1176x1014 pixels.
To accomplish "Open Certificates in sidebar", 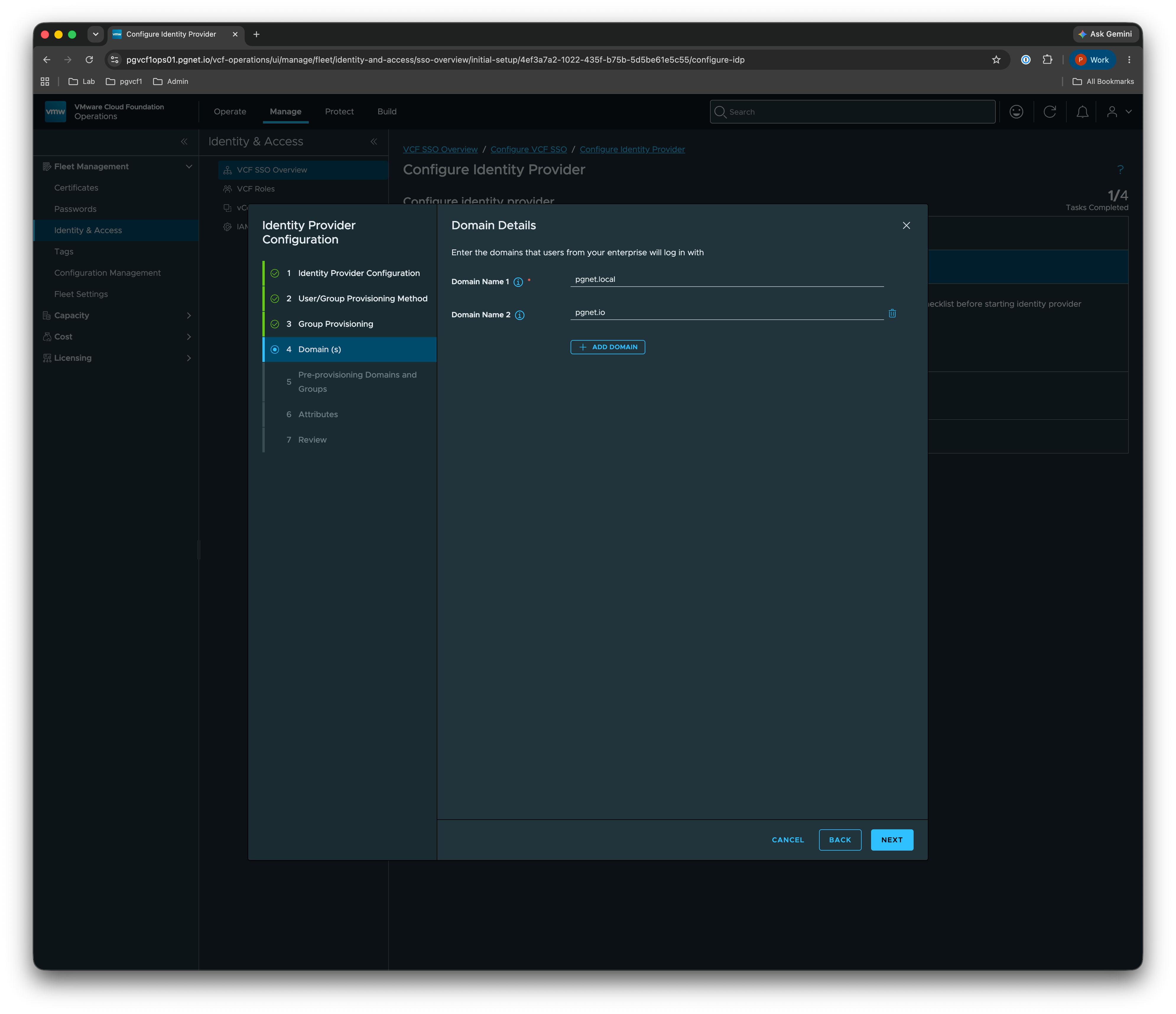I will pos(76,188).
